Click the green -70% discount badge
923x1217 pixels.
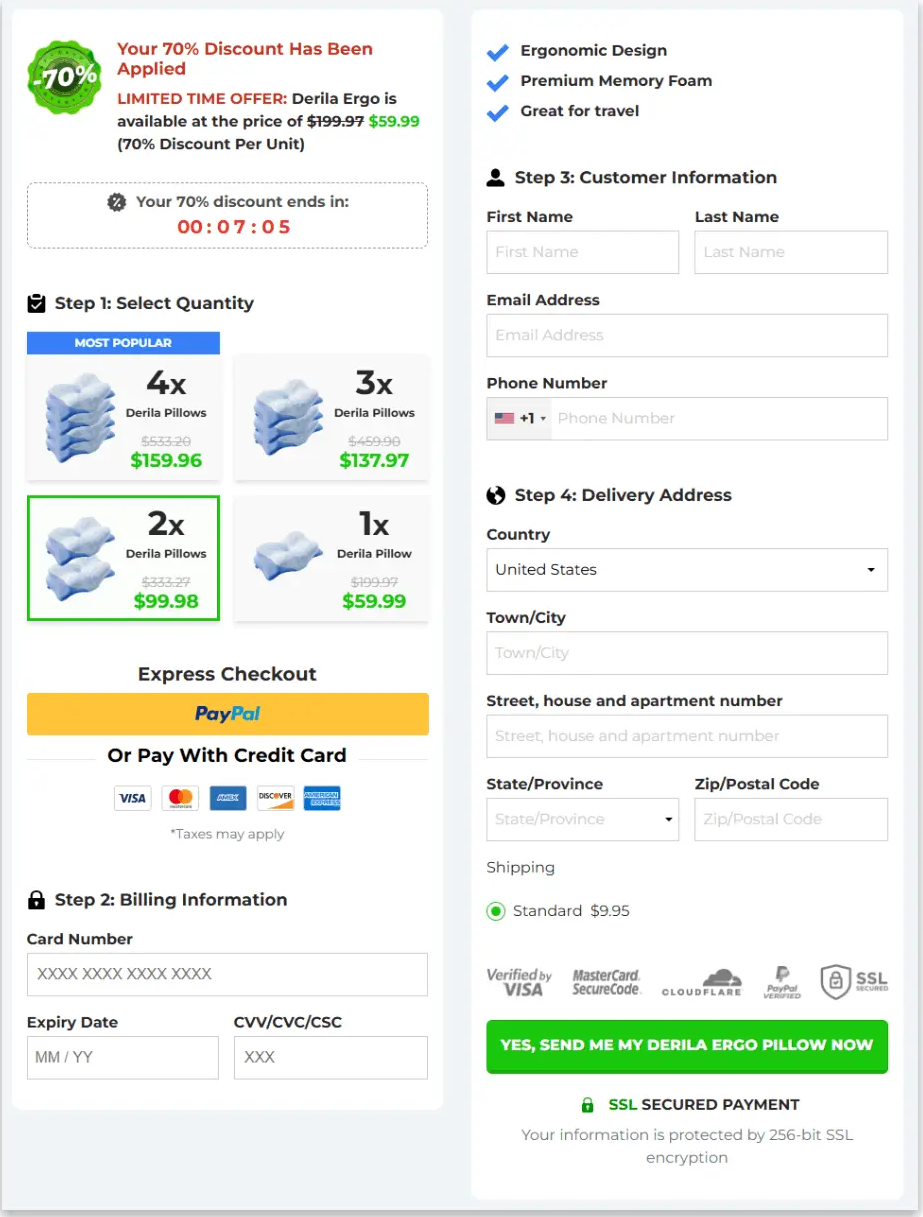65,76
